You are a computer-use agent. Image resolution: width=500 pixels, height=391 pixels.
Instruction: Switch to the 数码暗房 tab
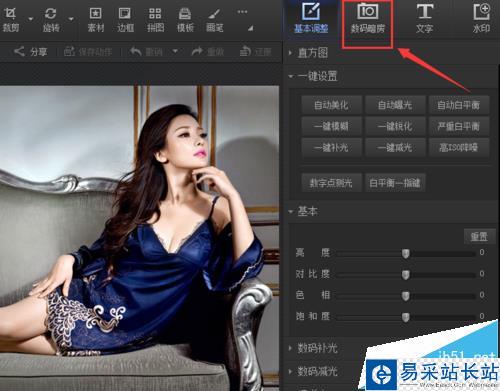click(x=368, y=19)
